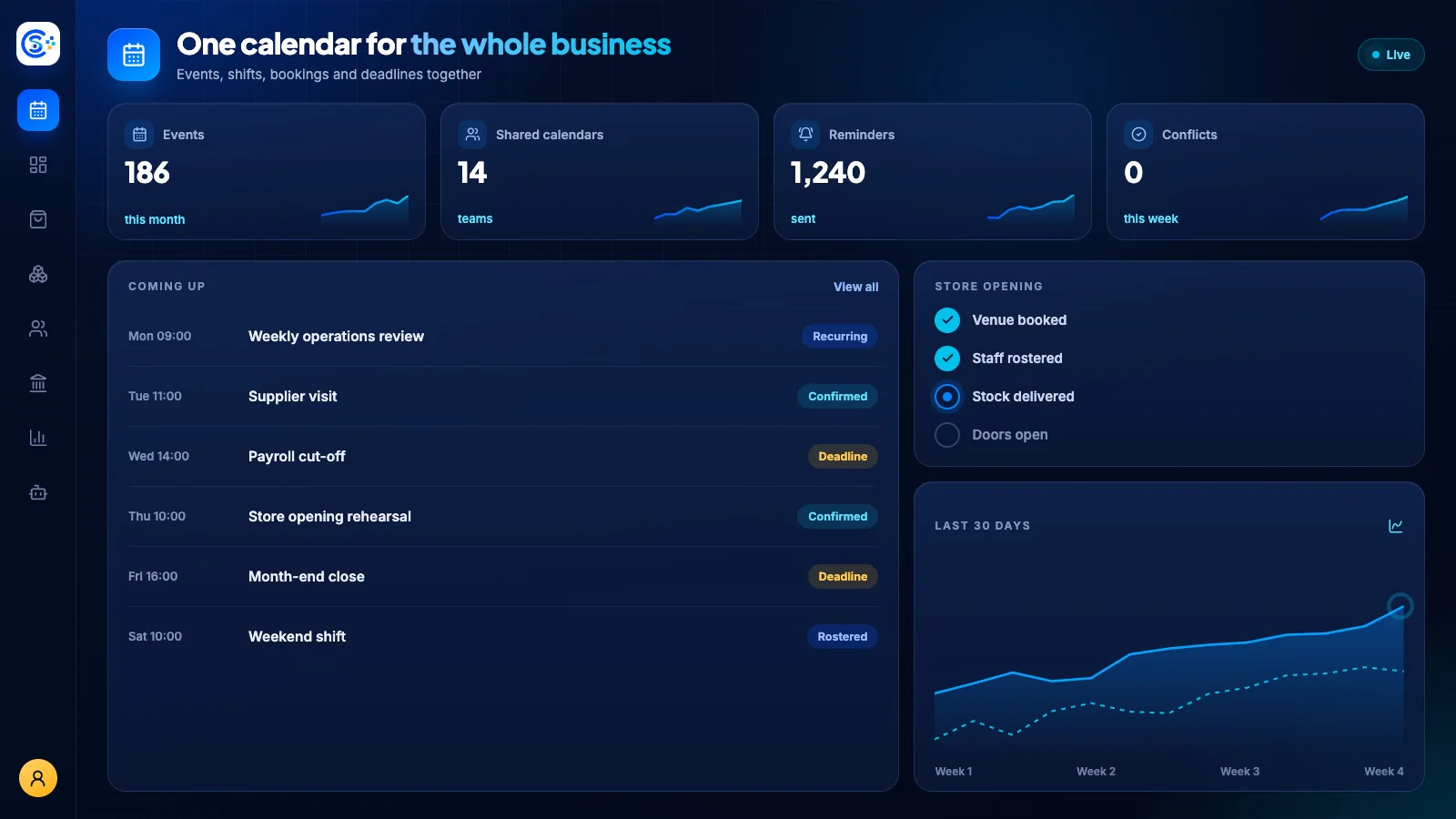
Task: Click the highlighted end point on the chart
Action: click(1400, 606)
